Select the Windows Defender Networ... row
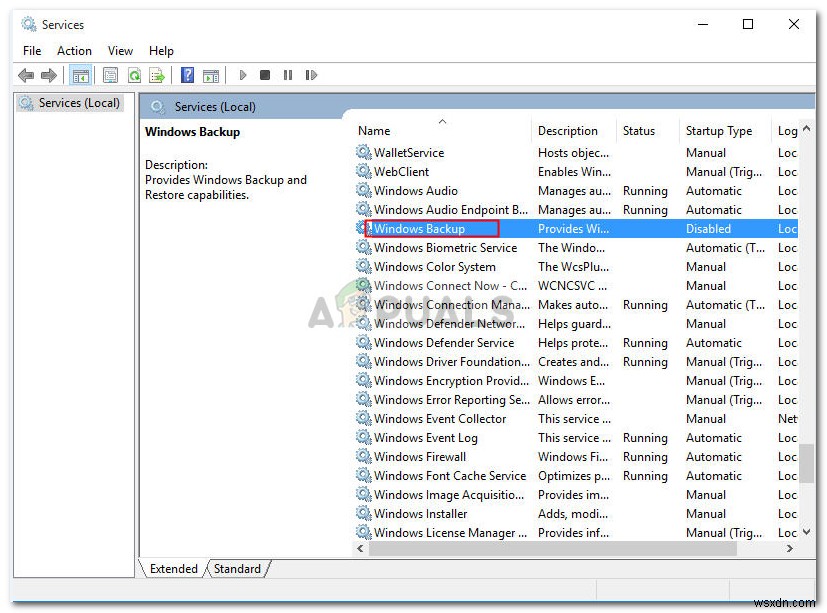Screen dimensions: 827x613 (576, 323)
